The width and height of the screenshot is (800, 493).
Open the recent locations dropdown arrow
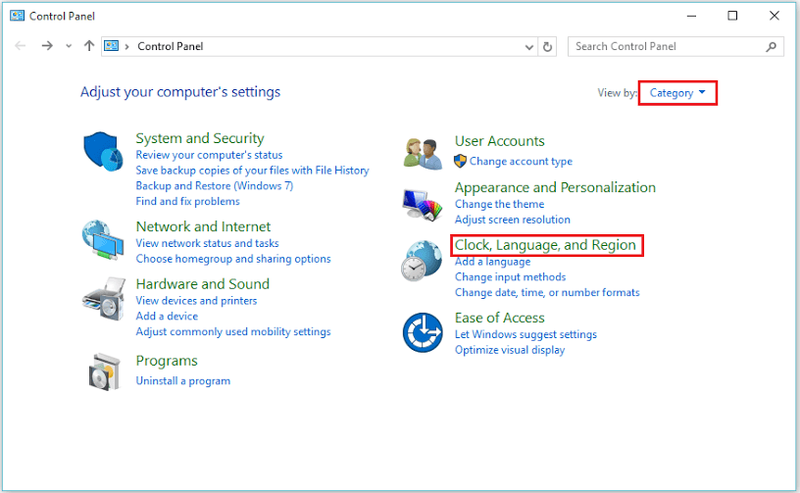[x=68, y=46]
